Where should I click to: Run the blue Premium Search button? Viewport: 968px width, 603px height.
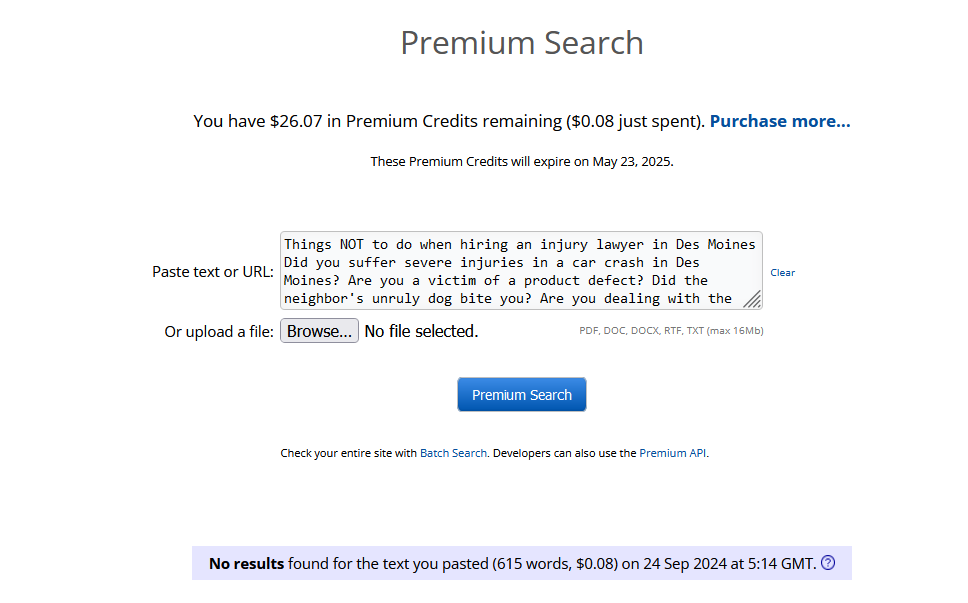(522, 394)
